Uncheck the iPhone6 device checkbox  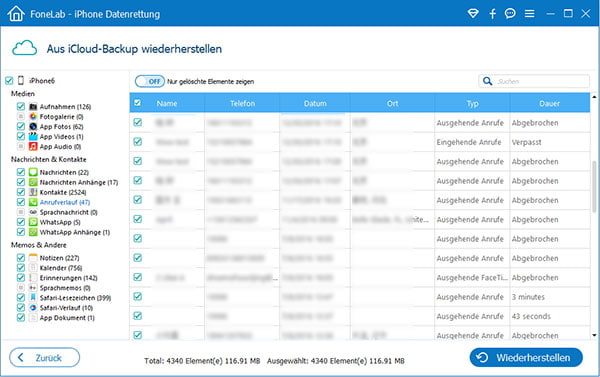click(9, 80)
